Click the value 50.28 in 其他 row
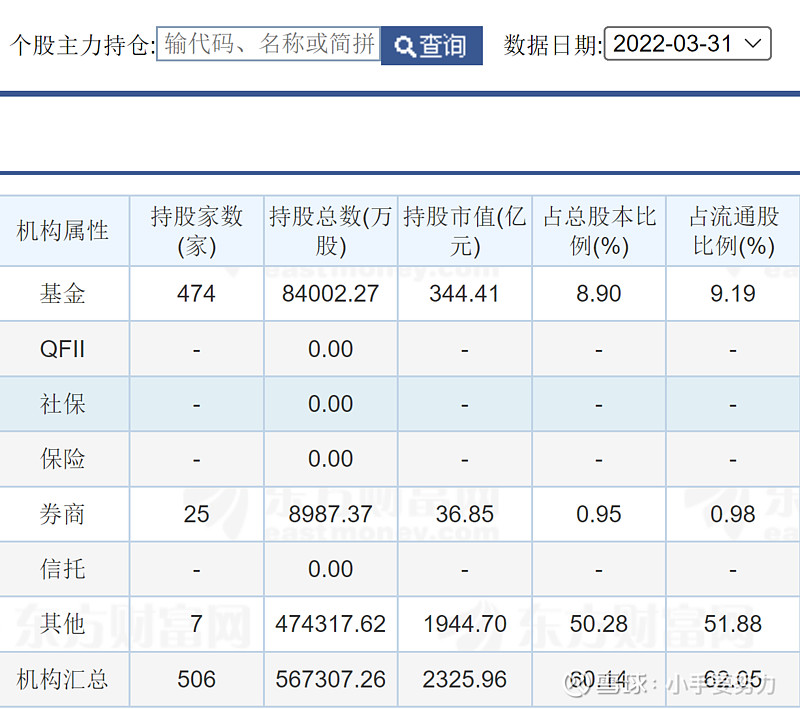Viewport: 800px width, 709px height. point(599,624)
